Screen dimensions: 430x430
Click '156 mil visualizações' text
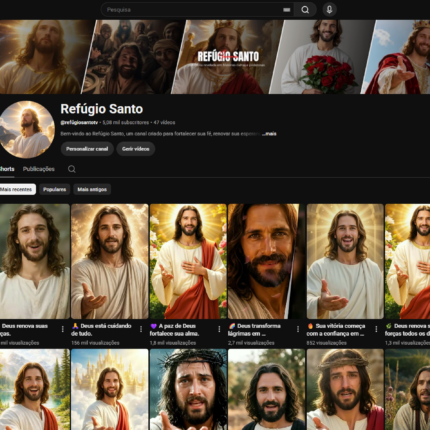[x=95, y=343]
